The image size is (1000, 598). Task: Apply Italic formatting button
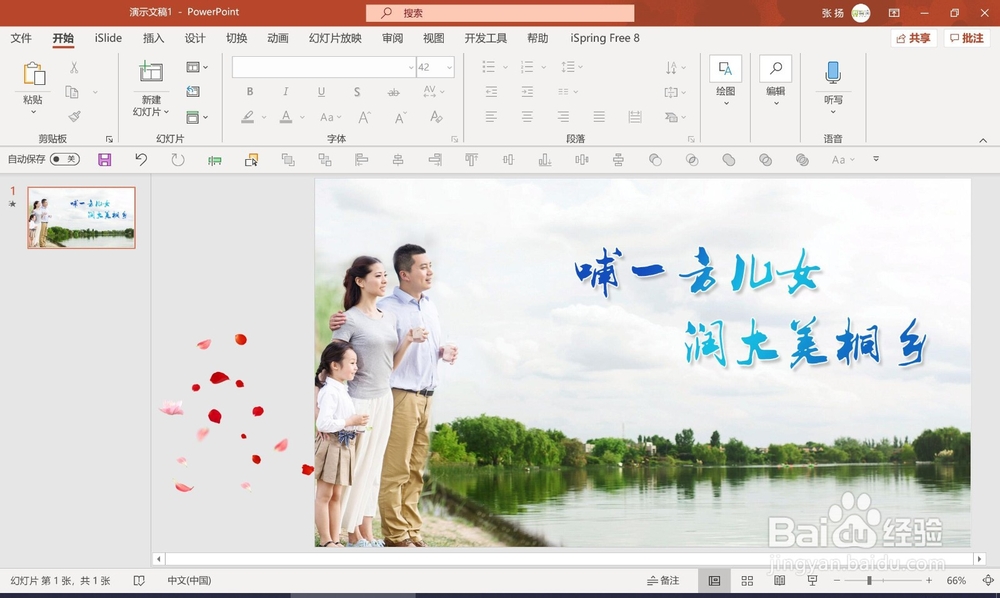285,92
